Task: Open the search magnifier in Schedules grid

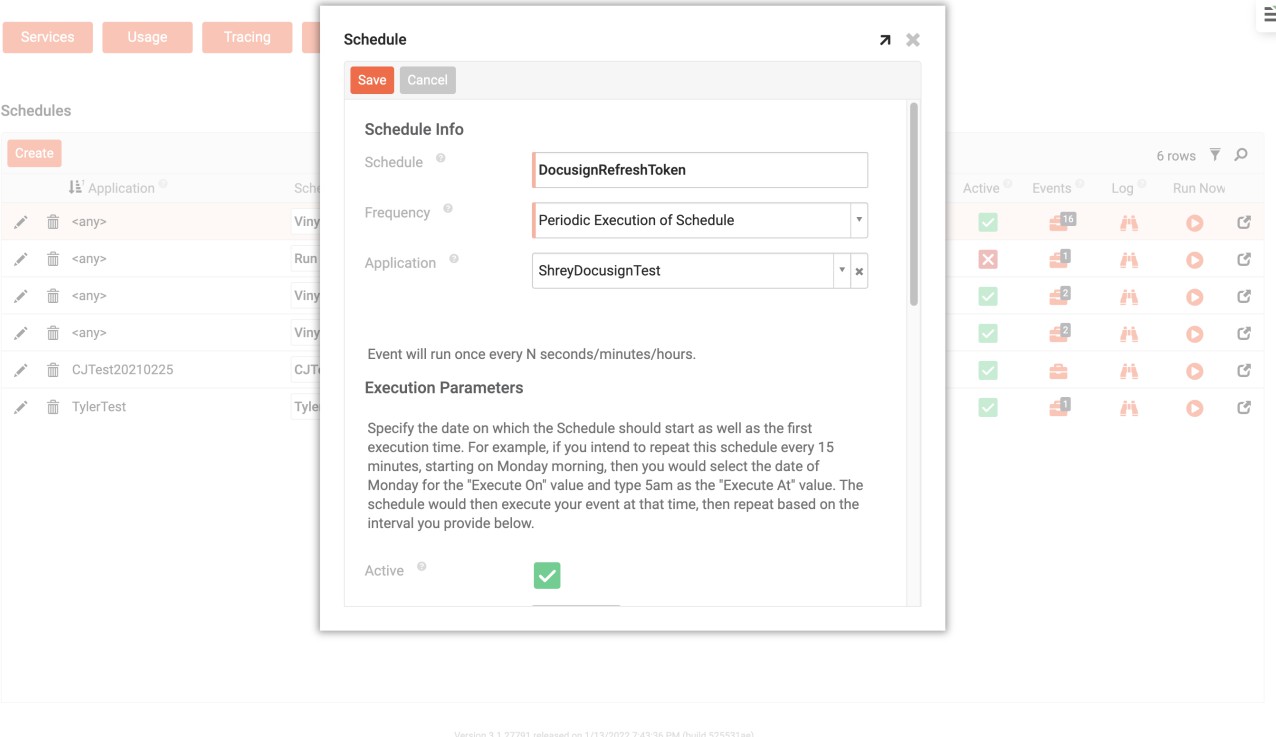Action: [x=1241, y=155]
